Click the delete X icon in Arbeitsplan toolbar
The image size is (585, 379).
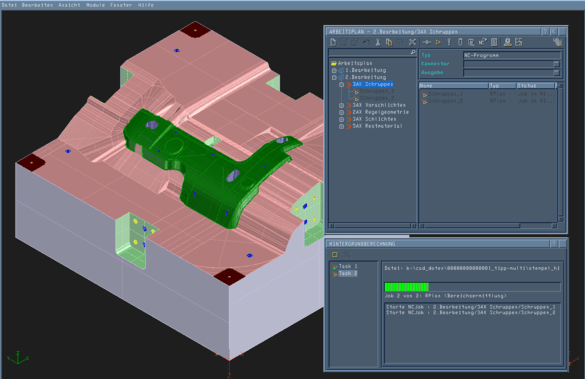(x=412, y=43)
